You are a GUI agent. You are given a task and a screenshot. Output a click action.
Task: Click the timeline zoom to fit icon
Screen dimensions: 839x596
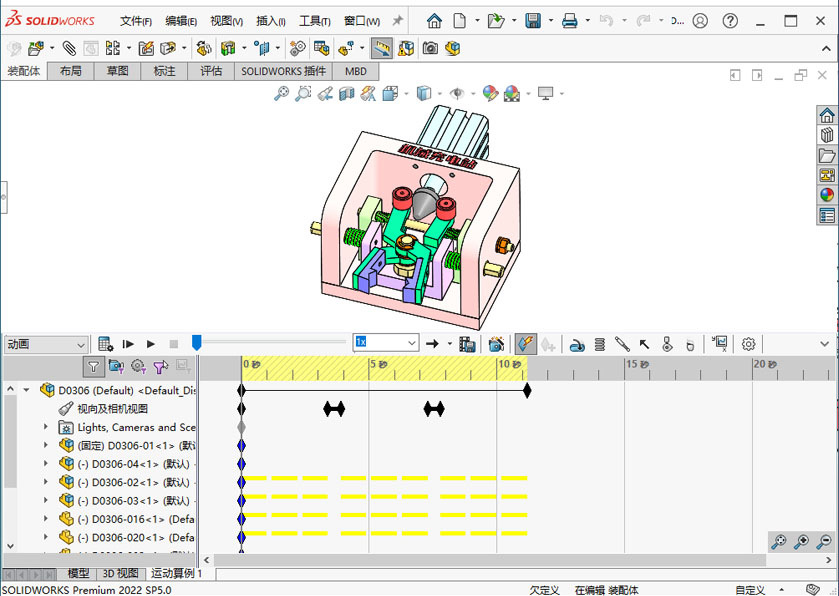(778, 541)
